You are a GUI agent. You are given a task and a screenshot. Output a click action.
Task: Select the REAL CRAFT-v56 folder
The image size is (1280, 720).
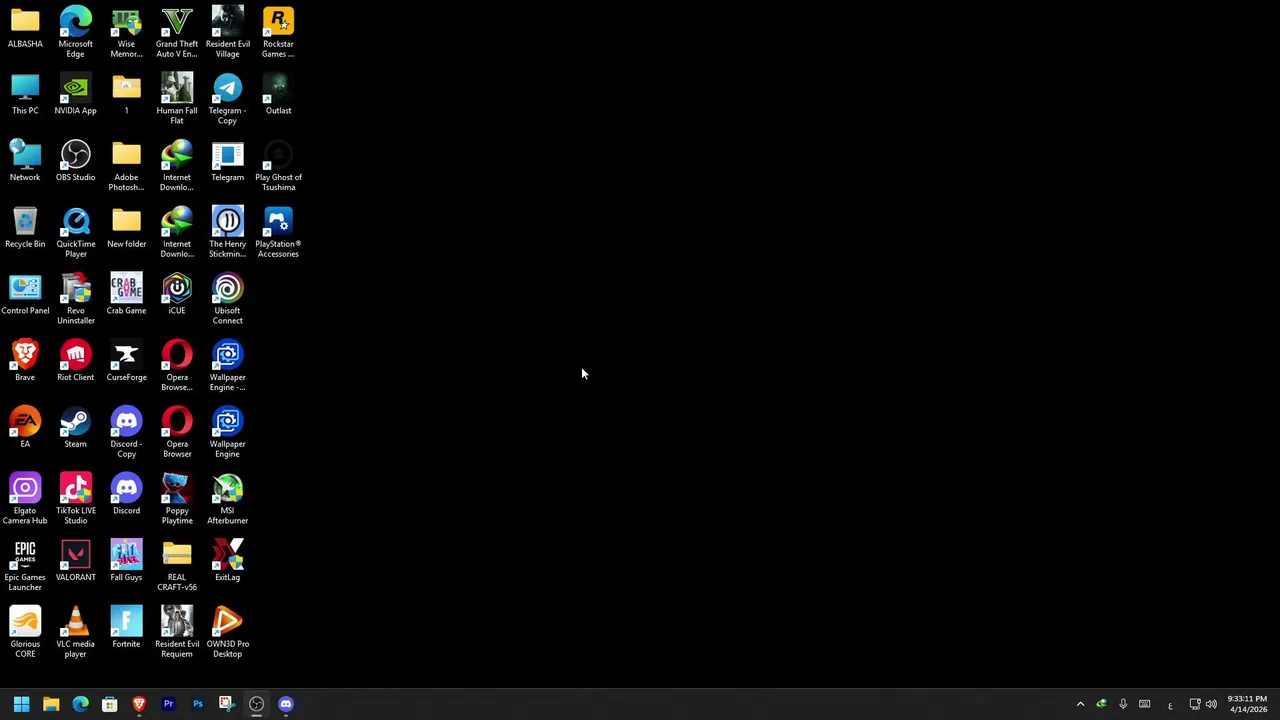tap(177, 565)
